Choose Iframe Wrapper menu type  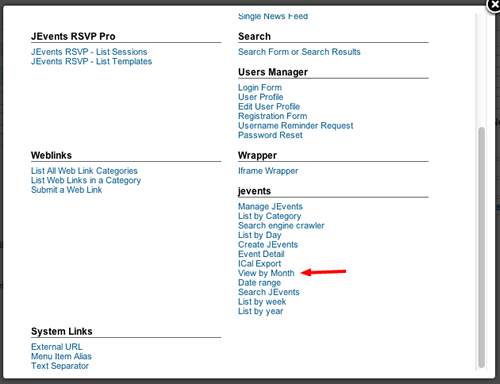point(268,171)
